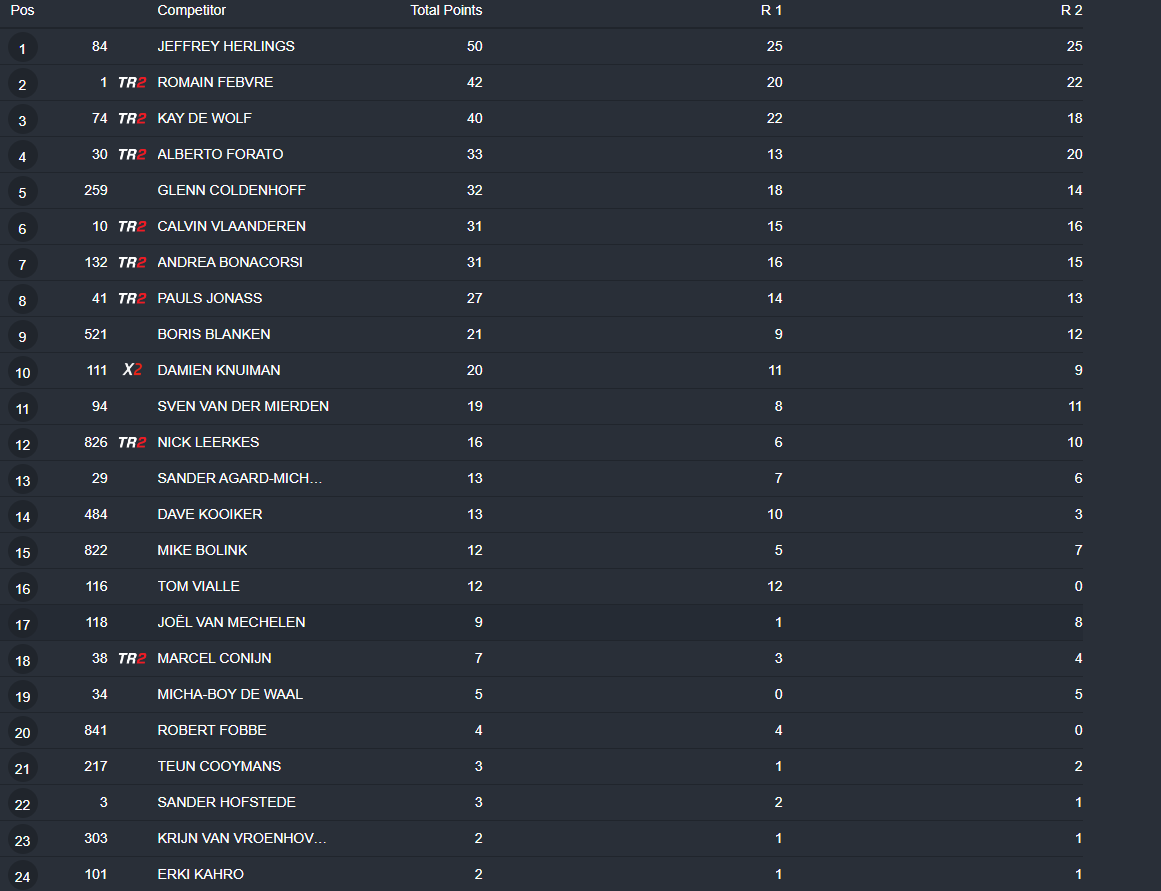Click the X2 badge beside Damien Knuiman
Image resolution: width=1161 pixels, height=891 pixels.
[x=132, y=371]
